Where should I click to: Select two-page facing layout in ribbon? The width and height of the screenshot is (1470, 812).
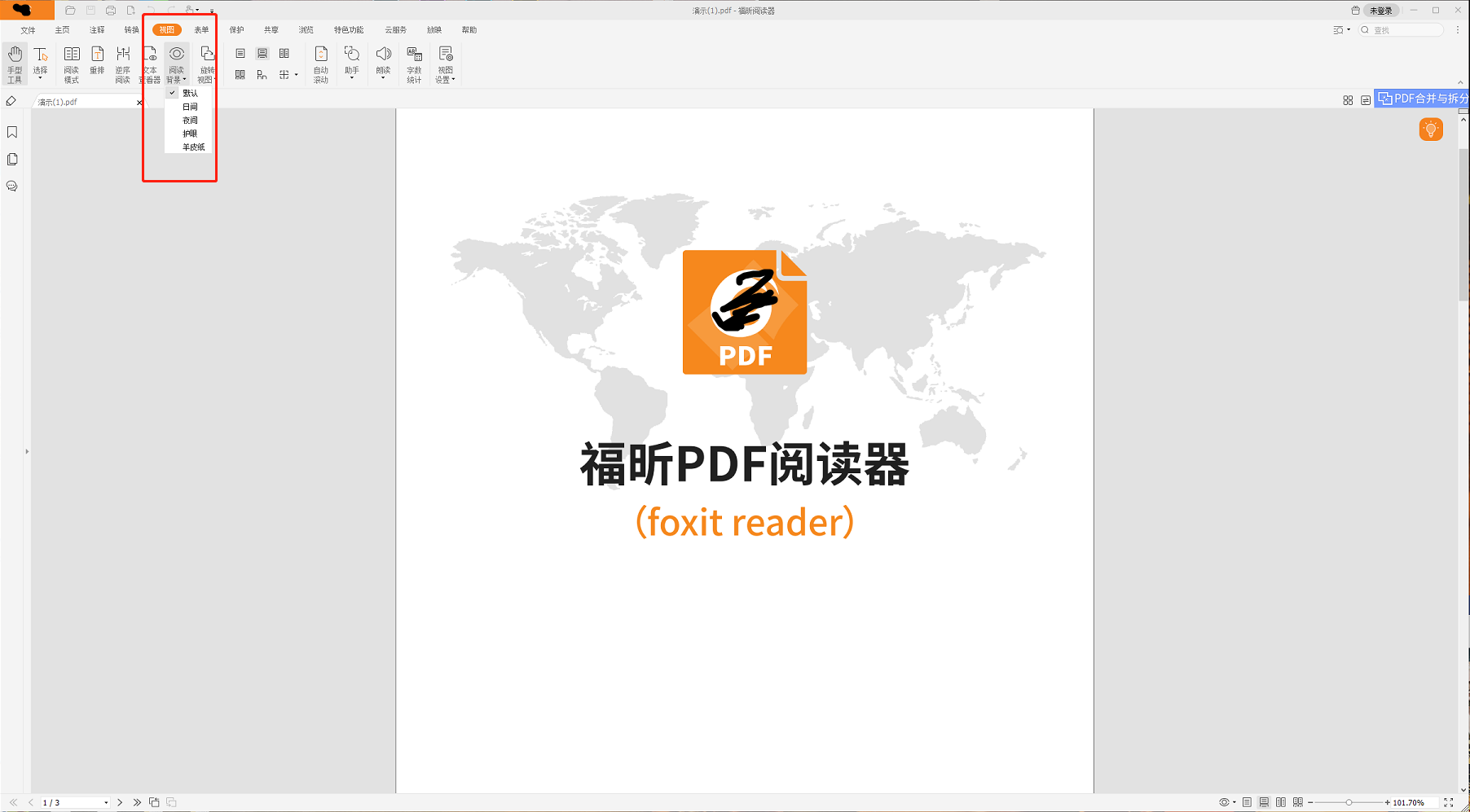point(284,53)
